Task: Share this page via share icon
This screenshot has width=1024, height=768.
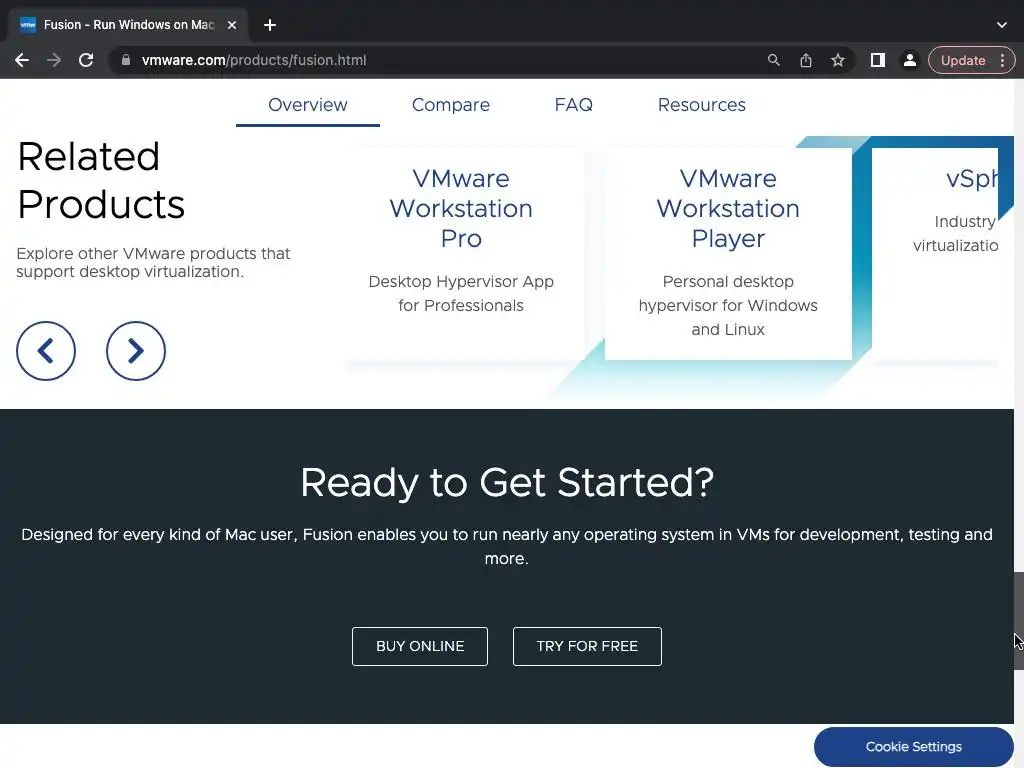Action: [806, 60]
